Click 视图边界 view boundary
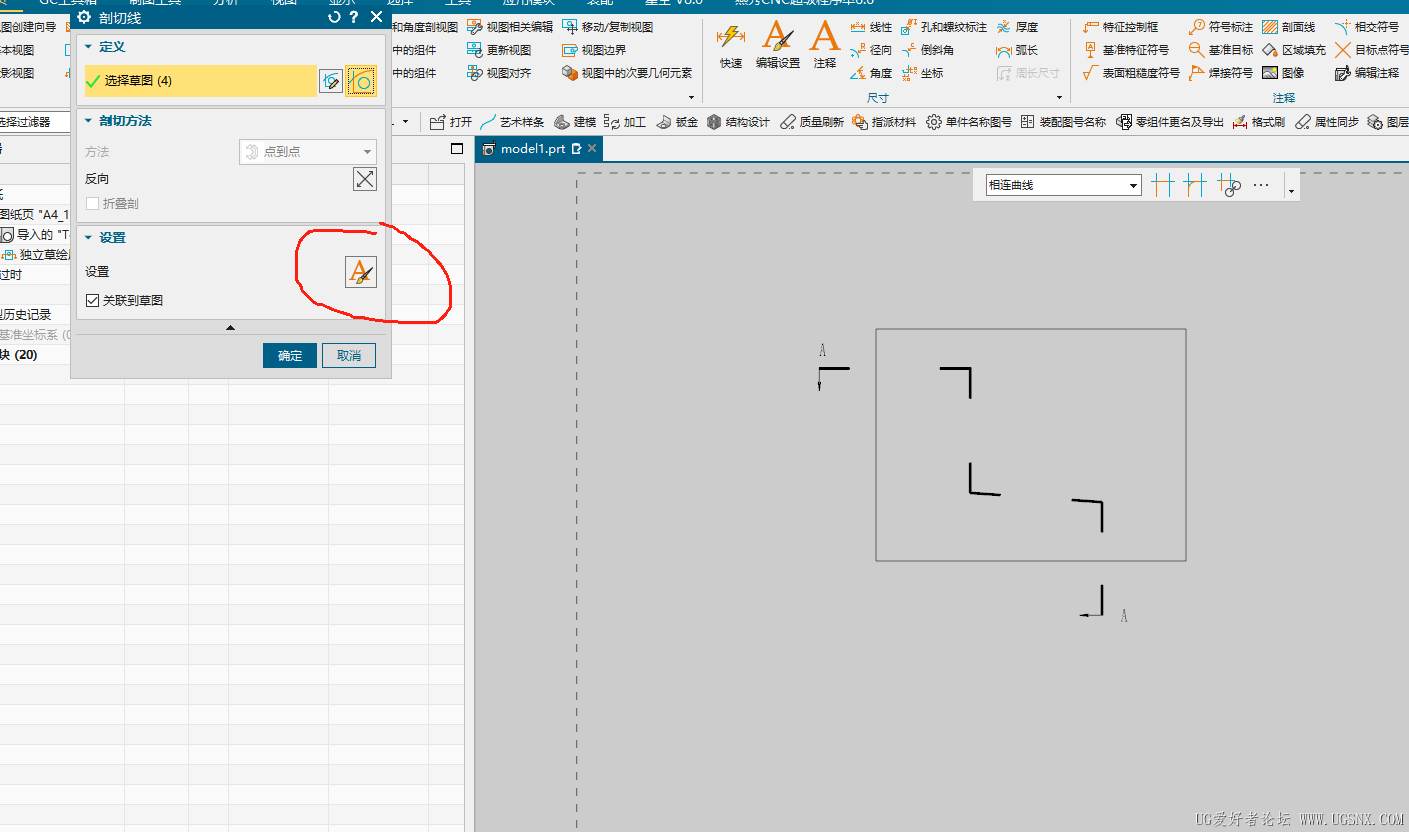Screen dimensions: 1409x832 pos(594,50)
